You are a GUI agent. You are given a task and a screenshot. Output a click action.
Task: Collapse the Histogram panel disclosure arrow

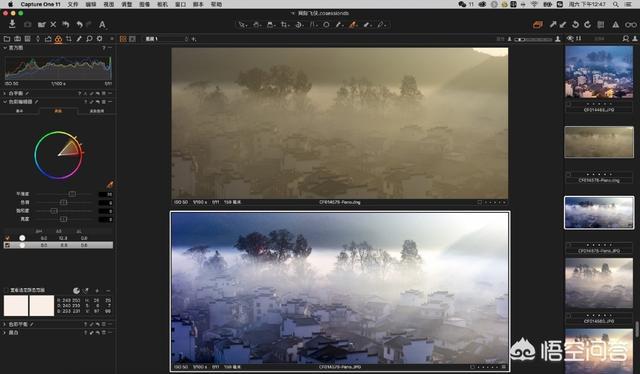click(x=5, y=48)
